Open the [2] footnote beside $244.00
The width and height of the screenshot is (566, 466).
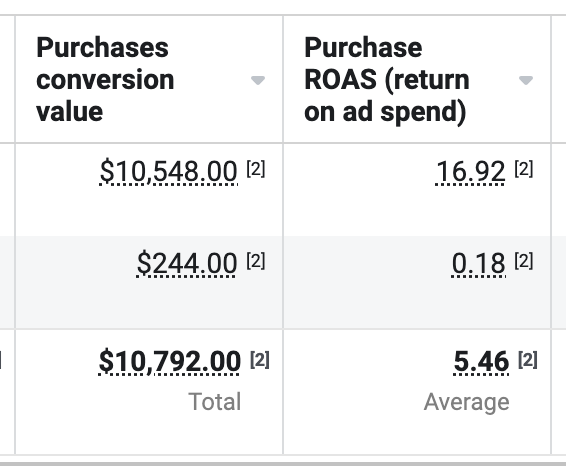point(256,261)
